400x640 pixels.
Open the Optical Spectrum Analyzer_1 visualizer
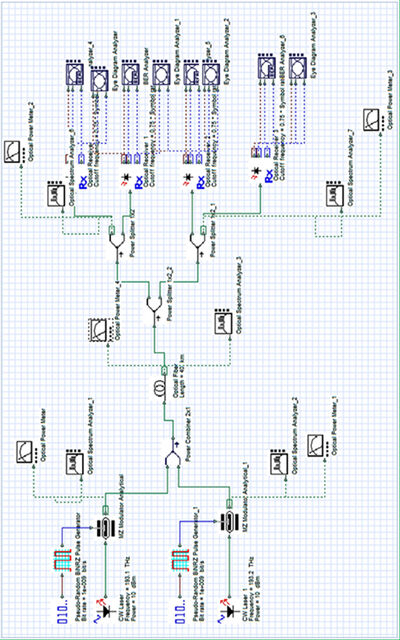(x=76, y=461)
